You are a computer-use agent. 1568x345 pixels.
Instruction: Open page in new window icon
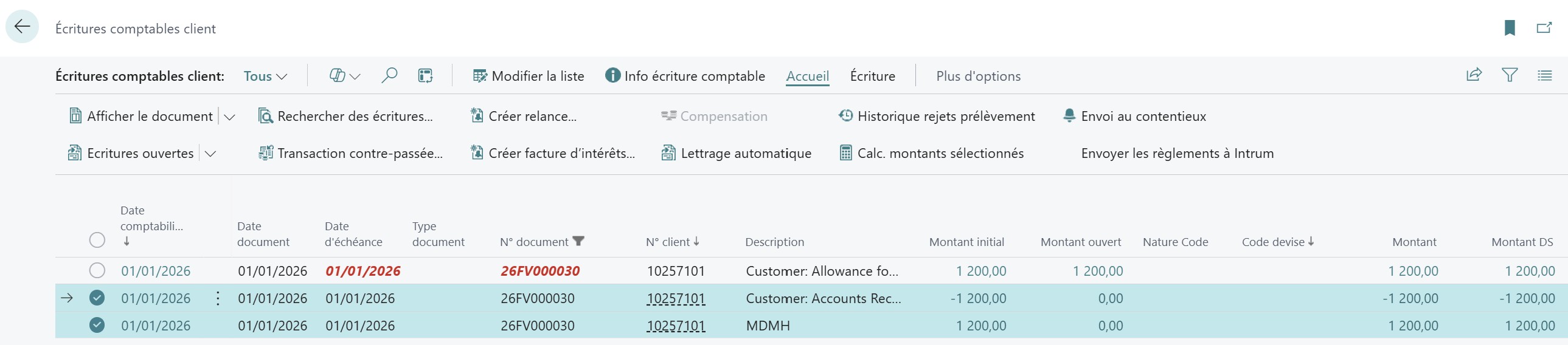1544,28
